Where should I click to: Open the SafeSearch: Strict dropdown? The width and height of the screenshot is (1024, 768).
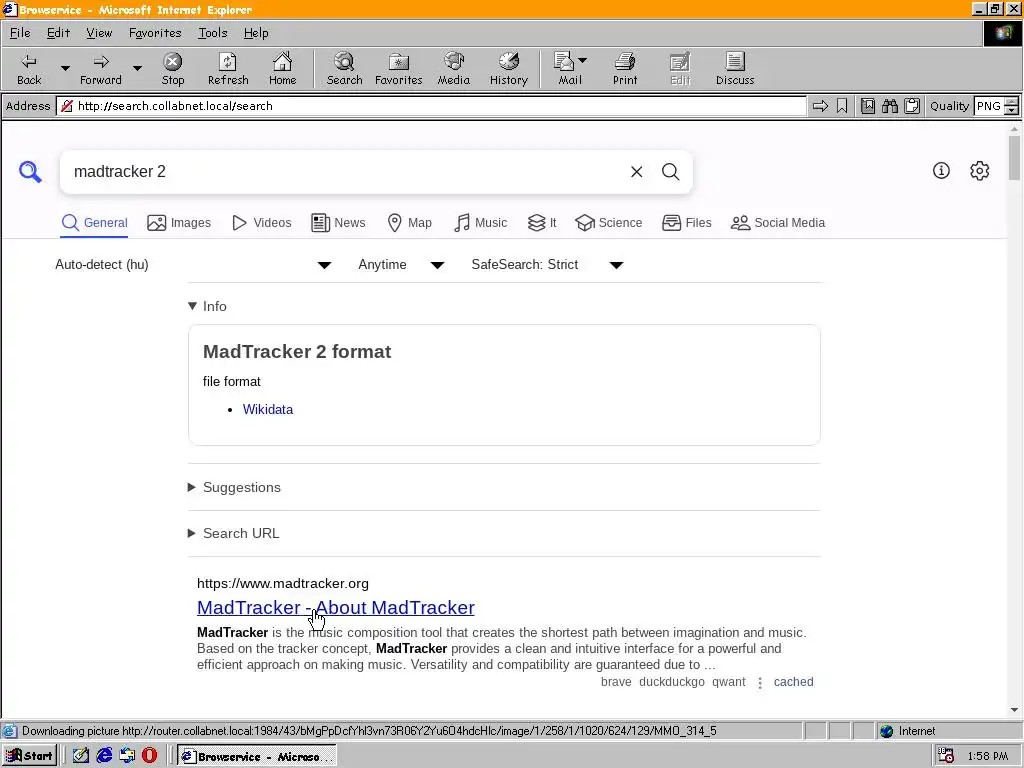point(547,264)
